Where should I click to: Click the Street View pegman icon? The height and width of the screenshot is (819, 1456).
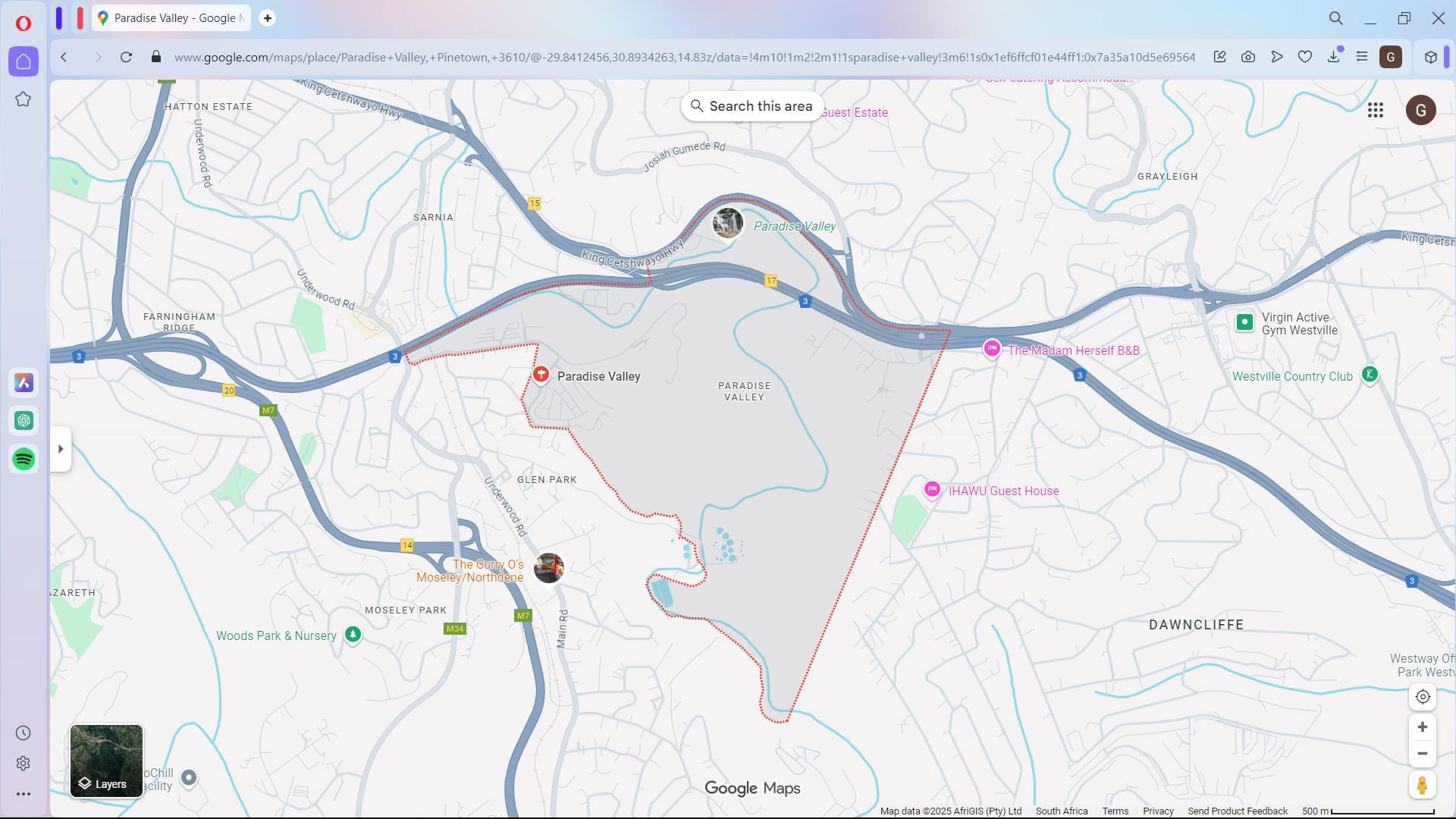point(1422,786)
